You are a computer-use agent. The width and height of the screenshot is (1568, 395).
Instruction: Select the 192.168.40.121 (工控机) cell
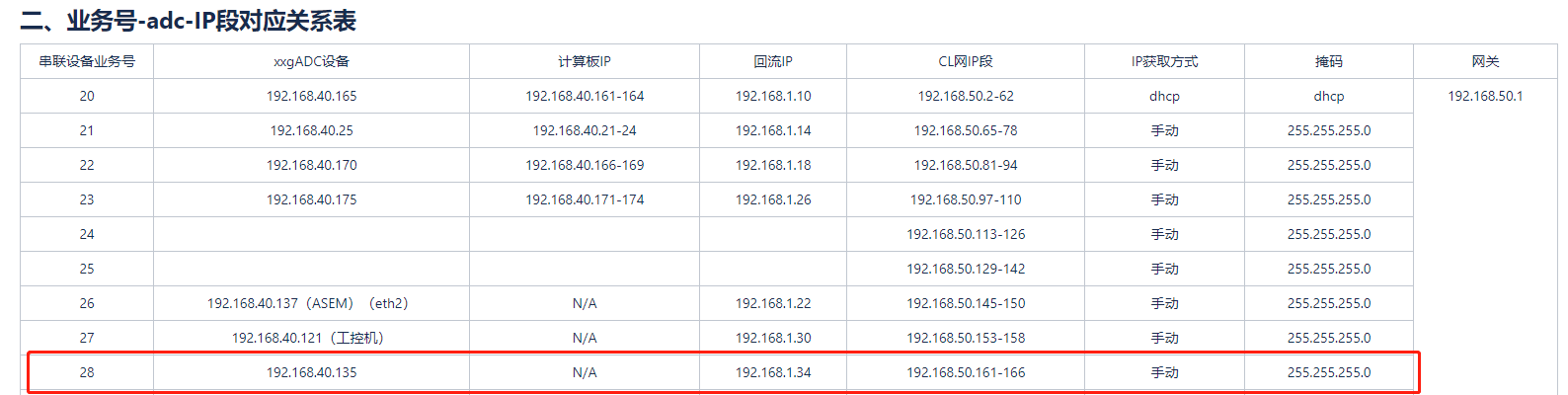click(307, 338)
